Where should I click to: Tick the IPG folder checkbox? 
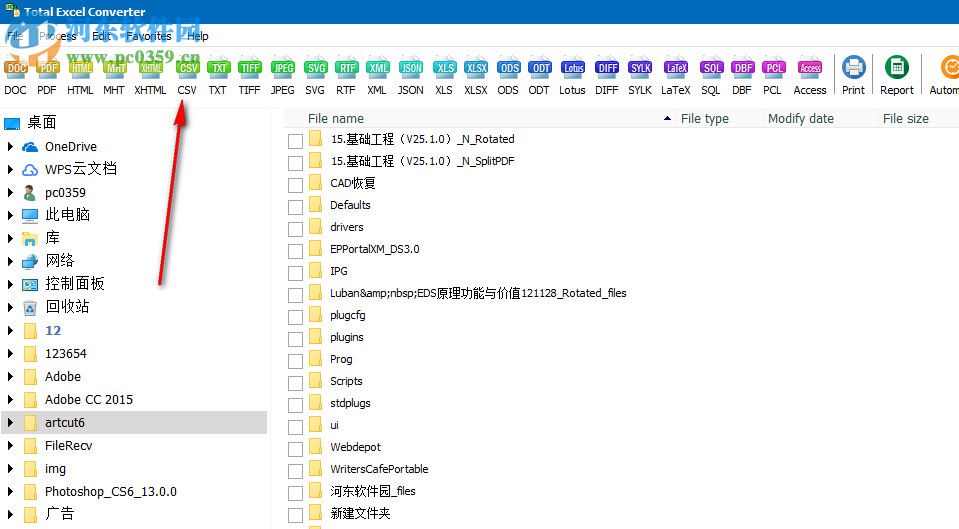(x=295, y=273)
